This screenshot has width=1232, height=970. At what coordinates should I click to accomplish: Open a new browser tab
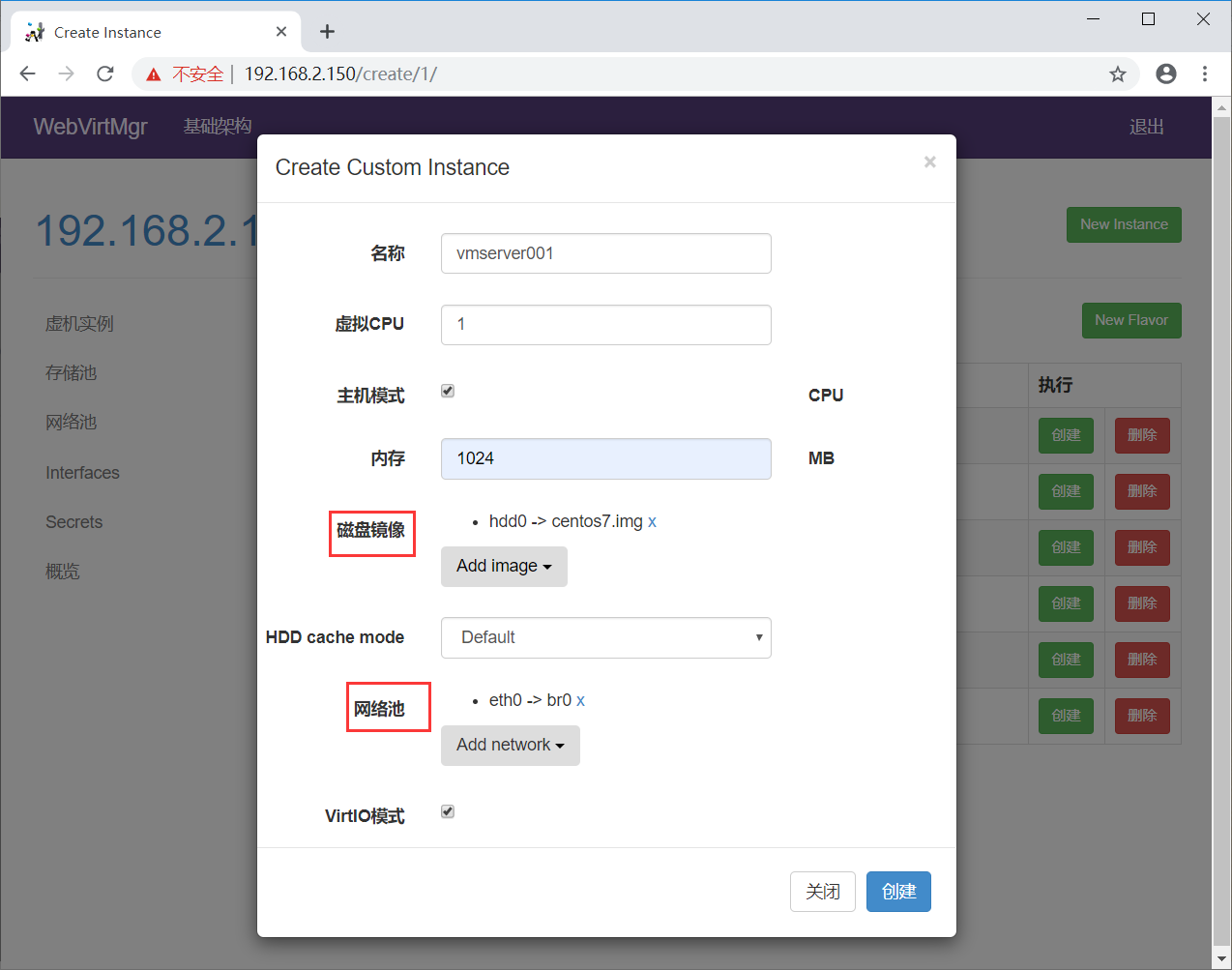(327, 32)
